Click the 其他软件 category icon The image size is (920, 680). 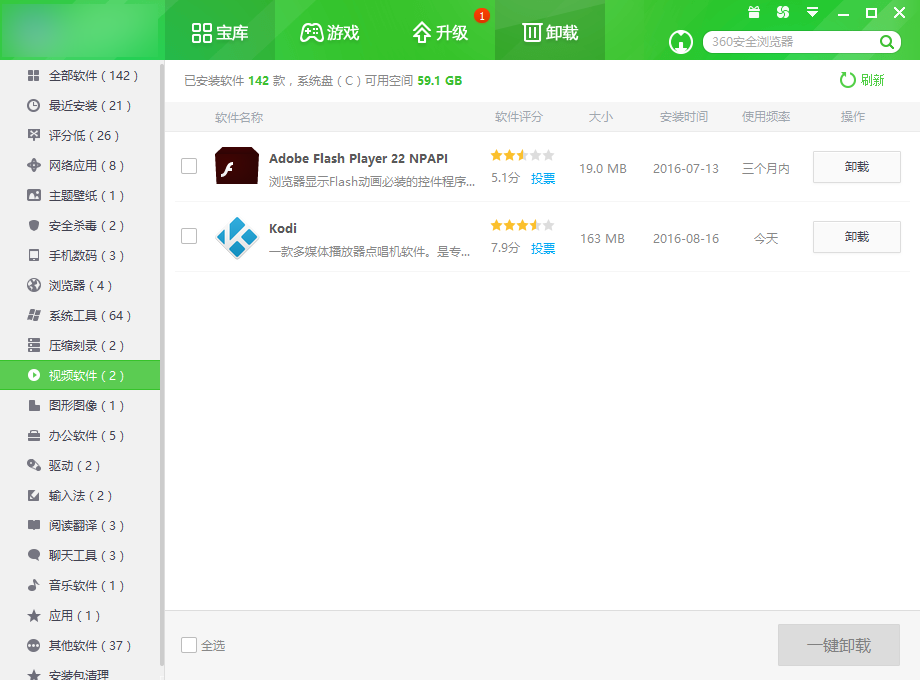pyautogui.click(x=34, y=645)
